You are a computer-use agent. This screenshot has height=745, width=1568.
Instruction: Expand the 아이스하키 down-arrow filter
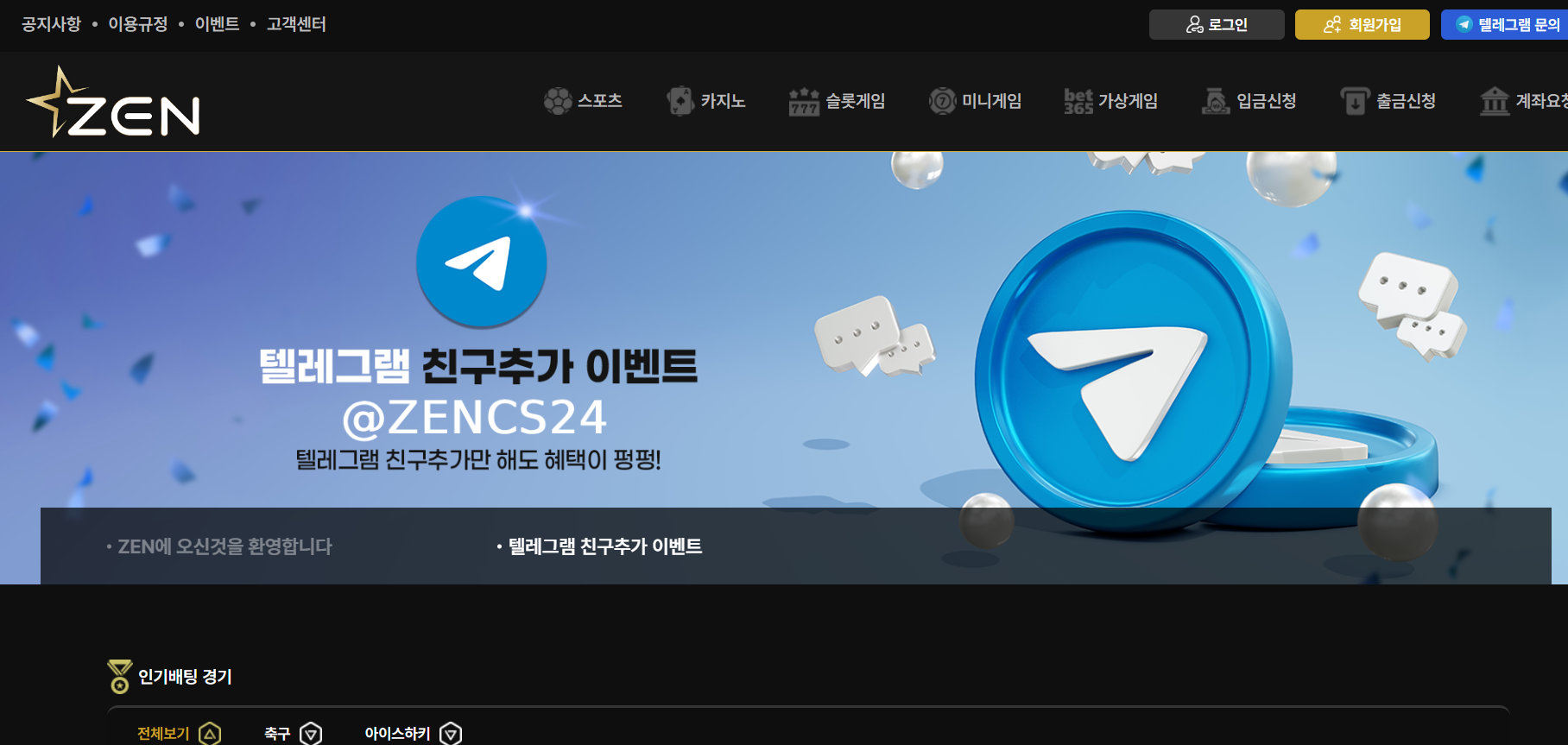coord(451,734)
